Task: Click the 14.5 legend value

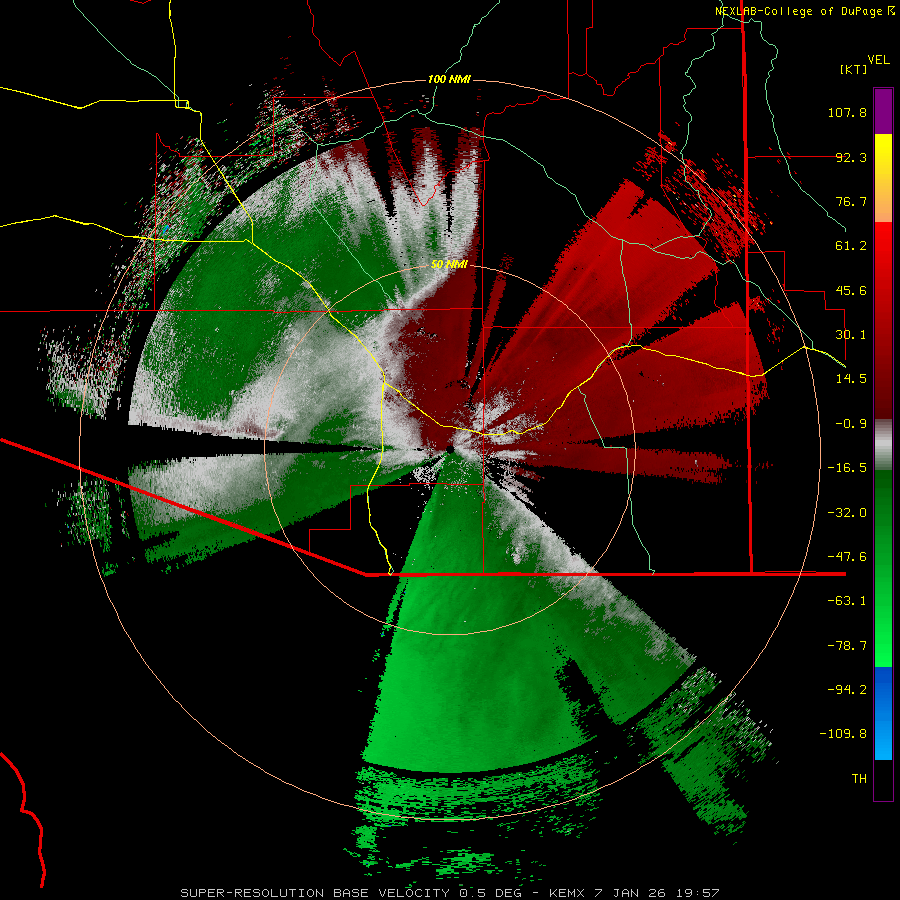Action: (x=851, y=379)
